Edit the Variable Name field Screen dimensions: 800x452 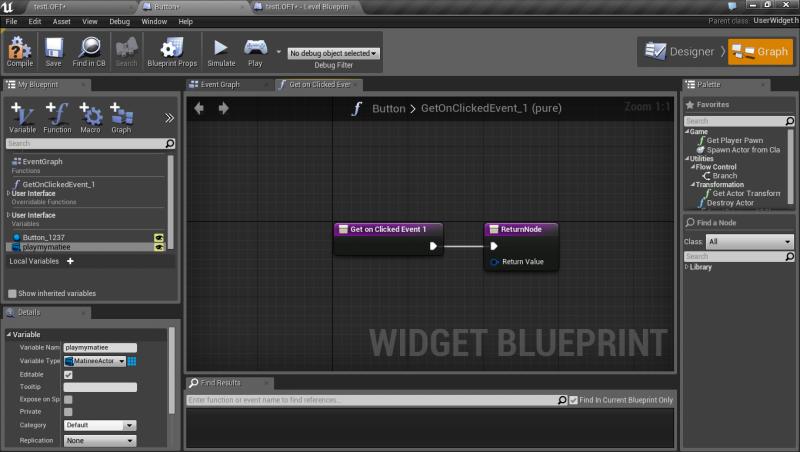click(100, 347)
